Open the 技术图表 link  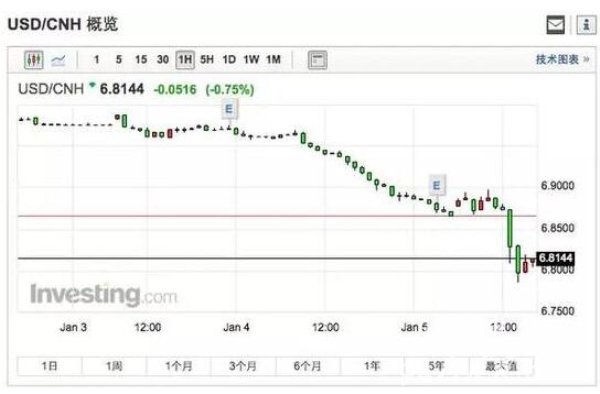[562, 60]
